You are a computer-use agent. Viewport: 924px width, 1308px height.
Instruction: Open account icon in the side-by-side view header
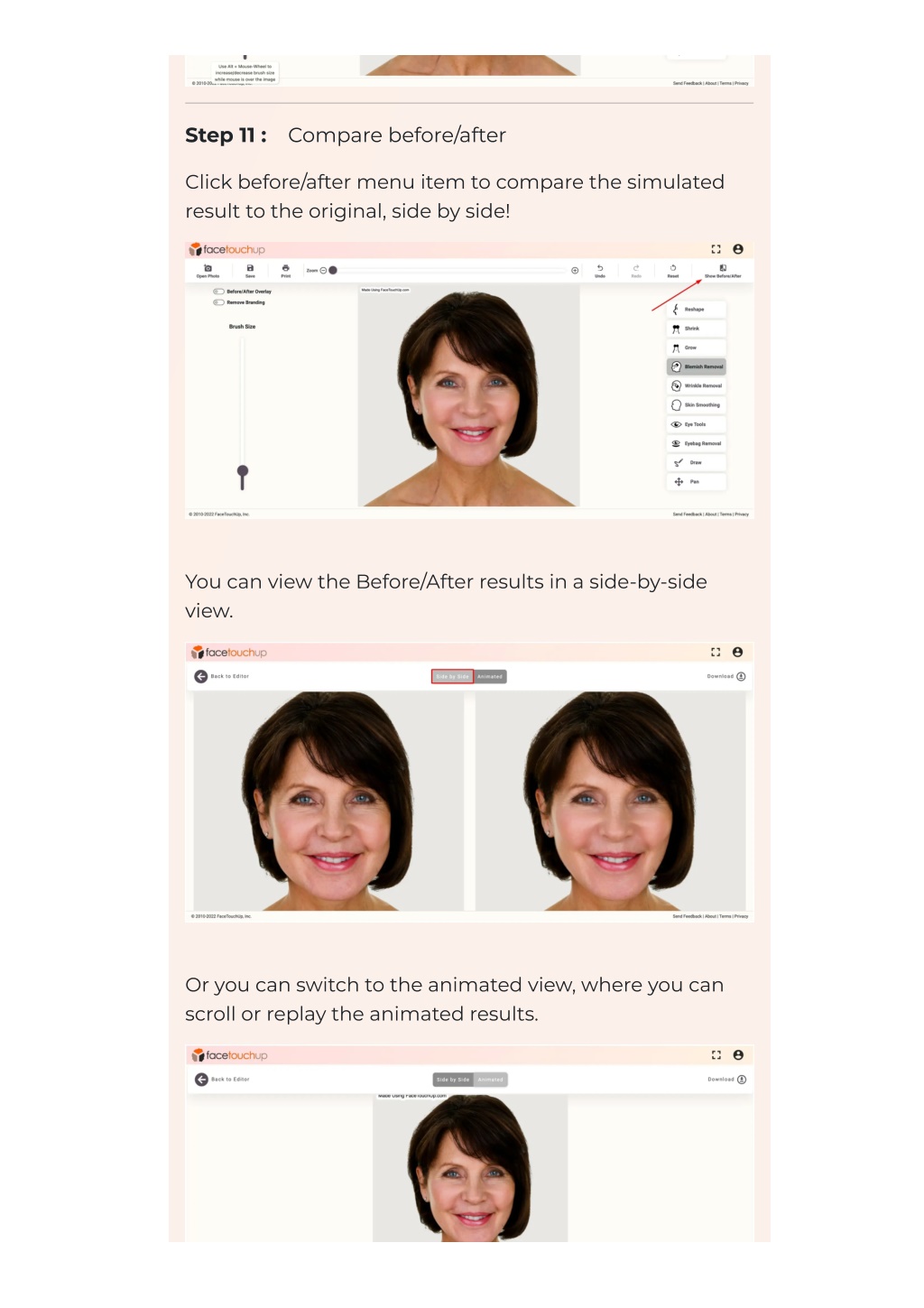738,652
